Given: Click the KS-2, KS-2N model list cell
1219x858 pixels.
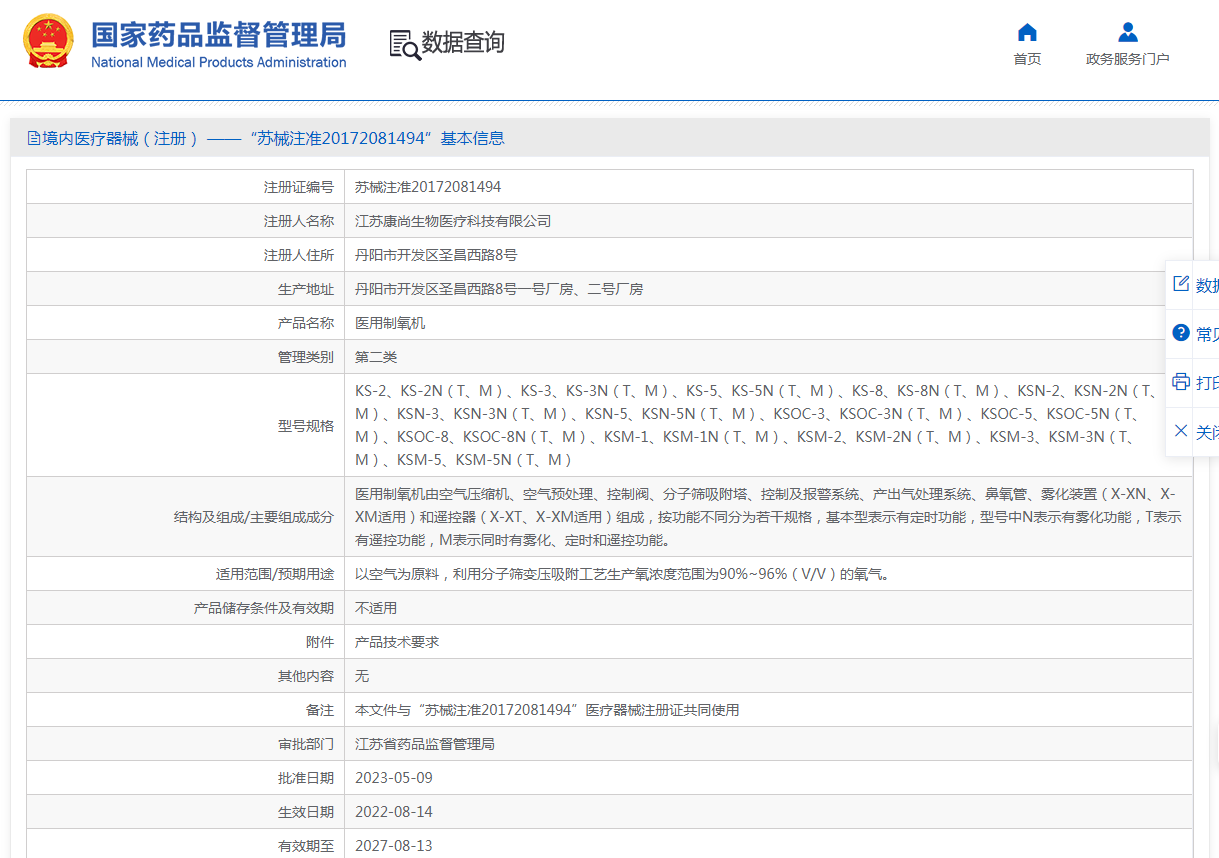Looking at the screenshot, I should tap(769, 425).
